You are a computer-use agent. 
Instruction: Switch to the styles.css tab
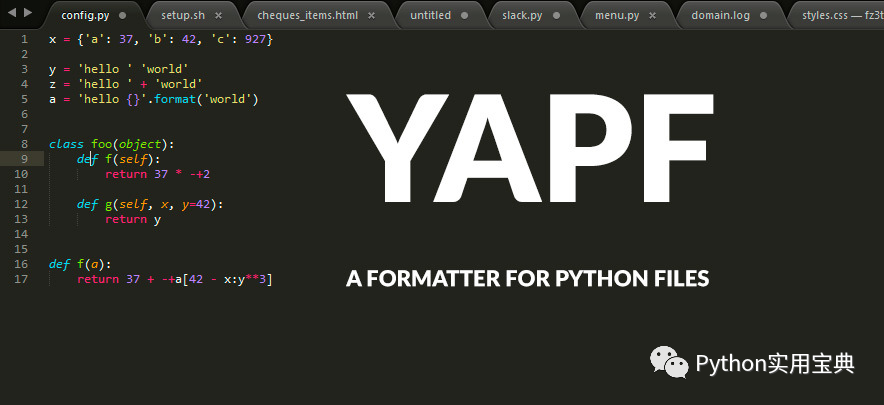point(842,15)
